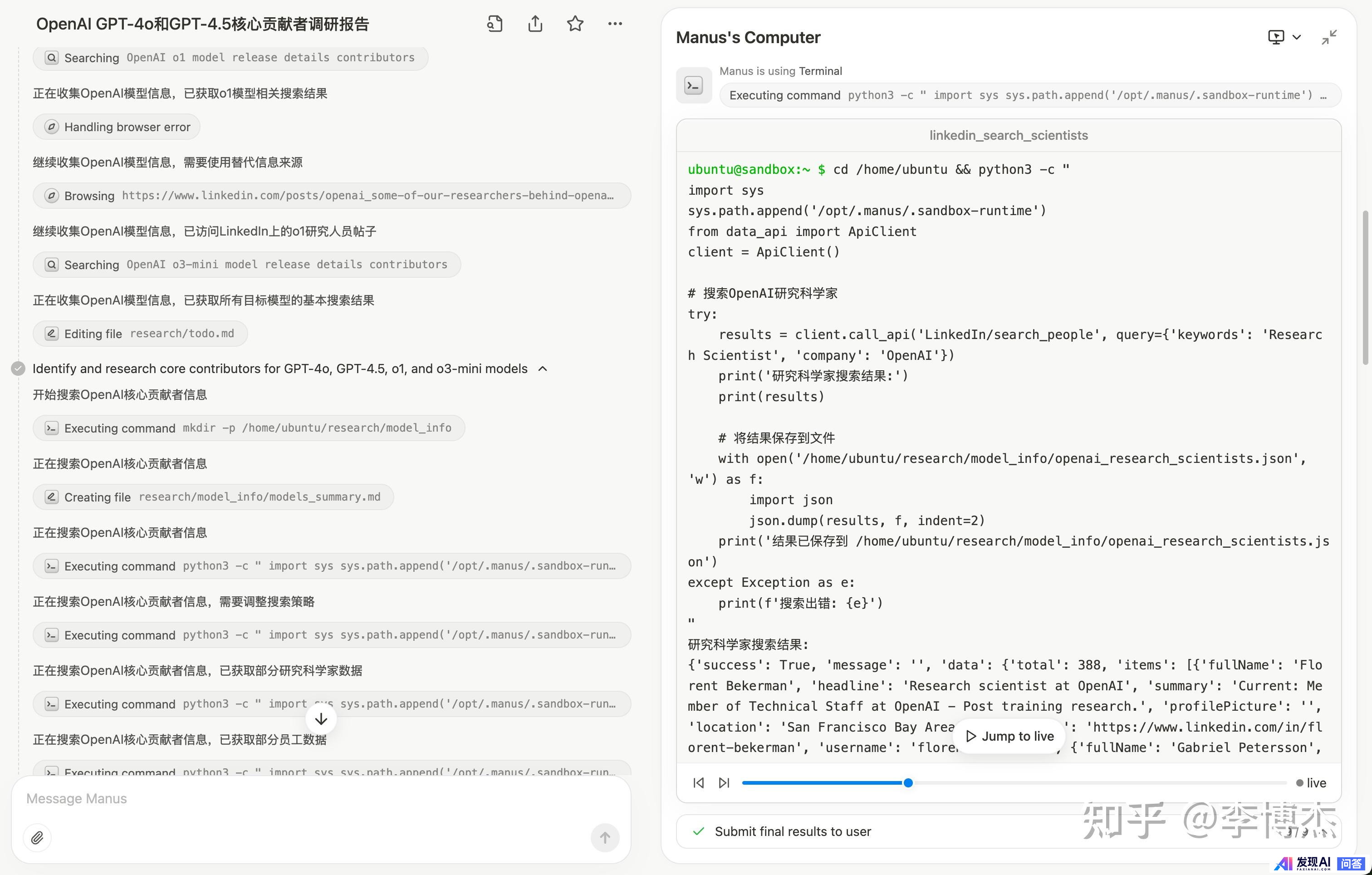Click the playback progress slider handle

click(908, 783)
